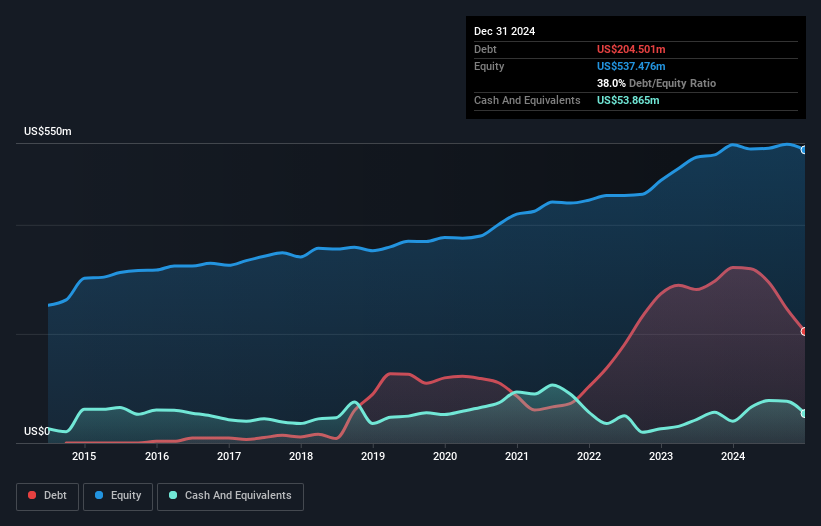
Task: Click the 2018 x-axis label
Action: 301,456
